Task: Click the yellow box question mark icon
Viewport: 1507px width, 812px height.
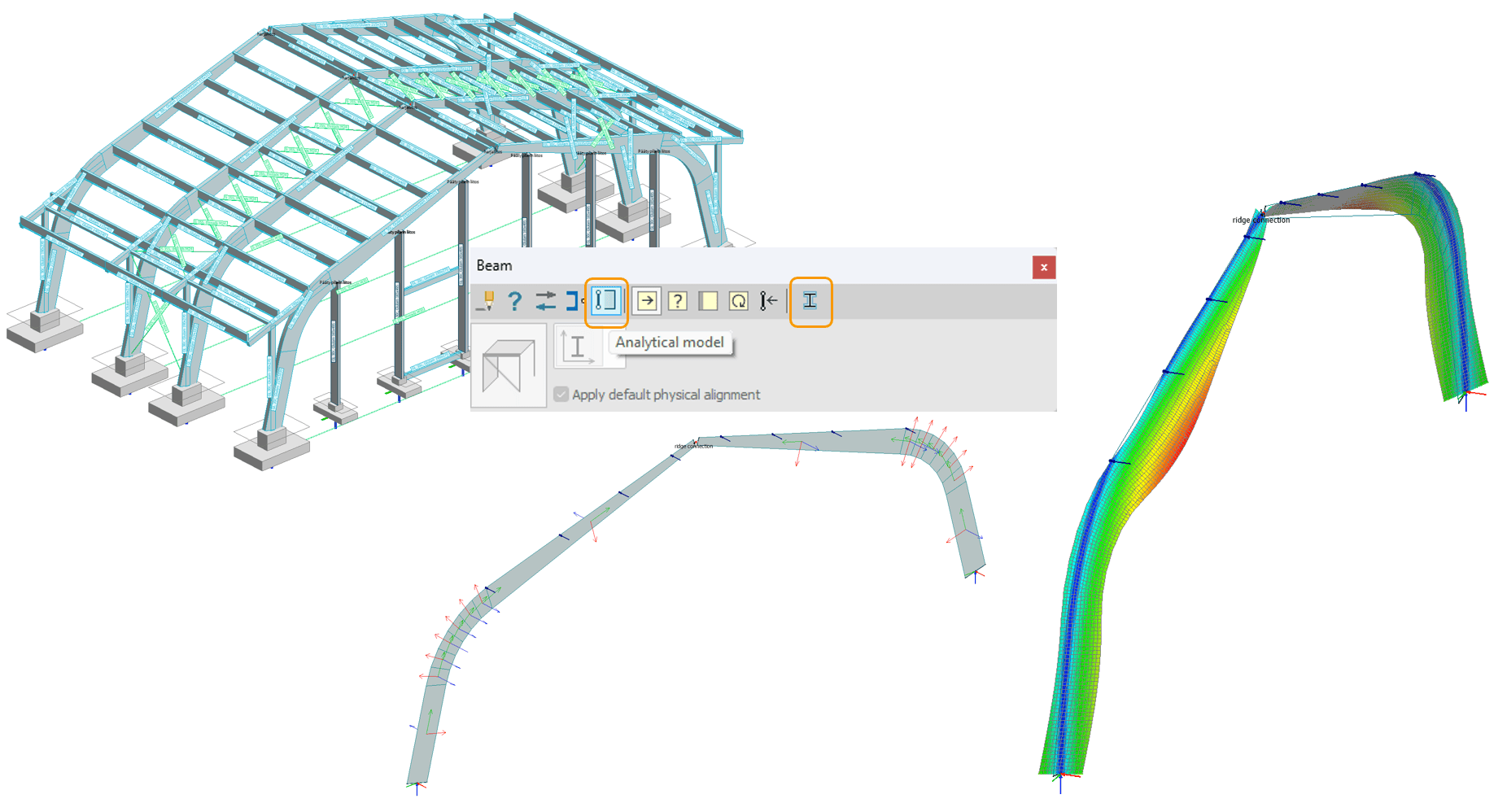Action: (677, 301)
